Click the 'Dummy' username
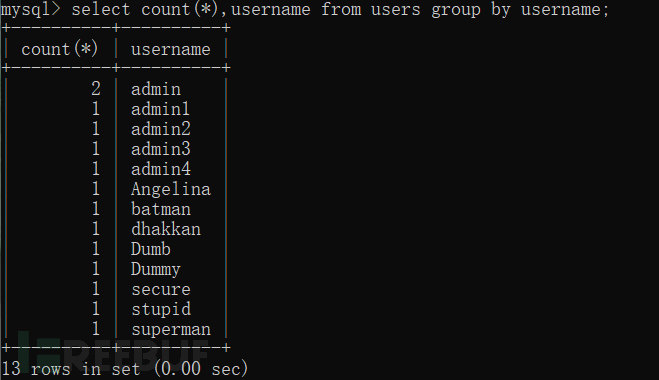Viewport: 659px width, 380px height. tap(156, 269)
